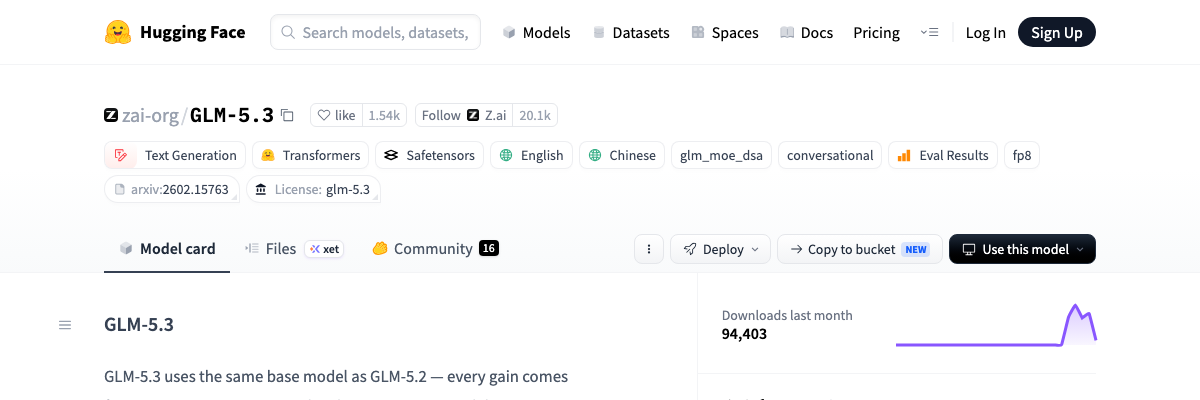Toggle the table of contents menu icon
Screen dimensions: 1200x400
click(65, 325)
